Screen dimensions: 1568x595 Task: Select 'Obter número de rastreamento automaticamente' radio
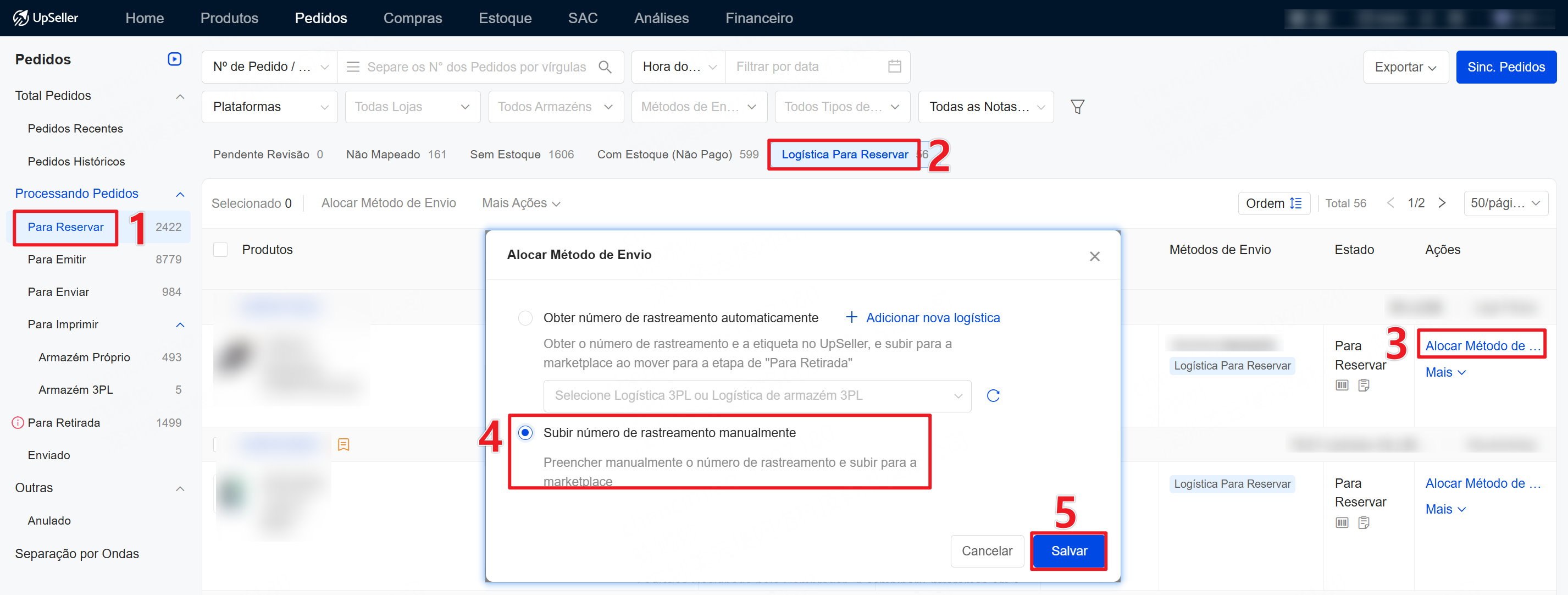(525, 318)
